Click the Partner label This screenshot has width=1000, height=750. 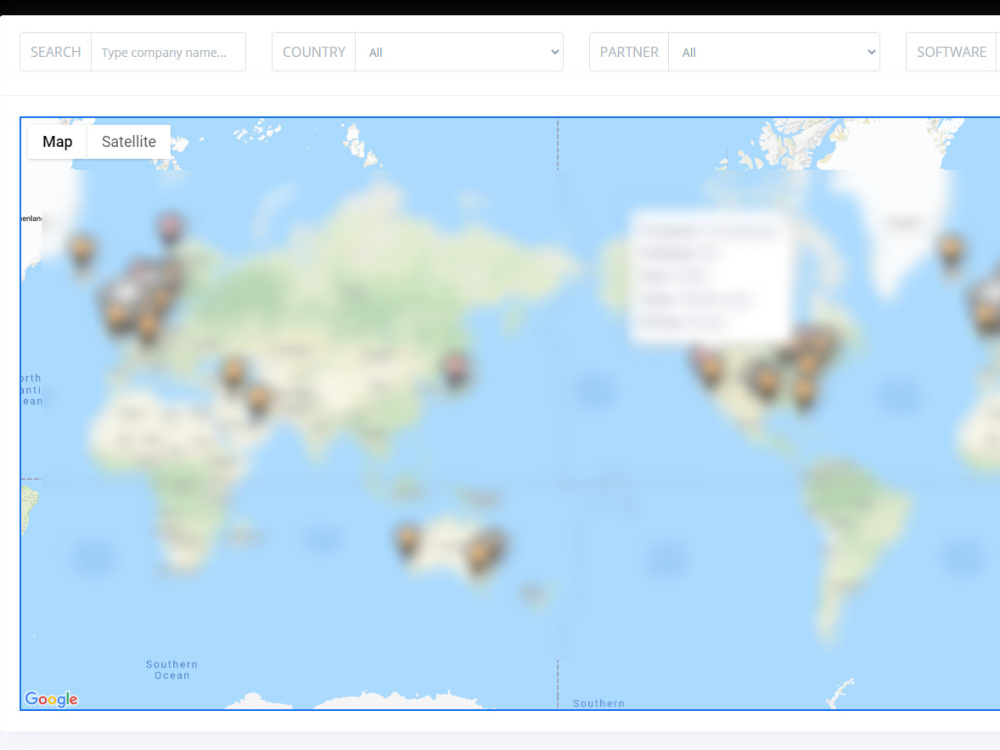pos(629,52)
